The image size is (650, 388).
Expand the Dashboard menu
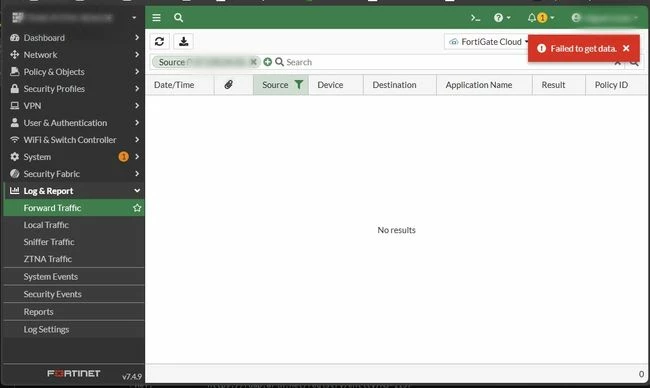click(74, 38)
